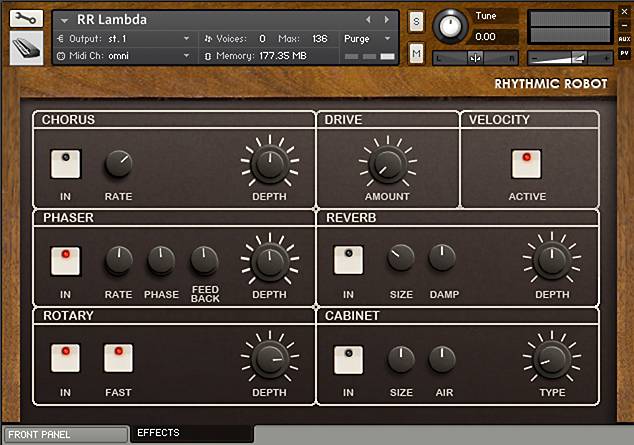This screenshot has height=445, width=634.
Task: Click the Reverb DAMP knob
Action: 442,257
